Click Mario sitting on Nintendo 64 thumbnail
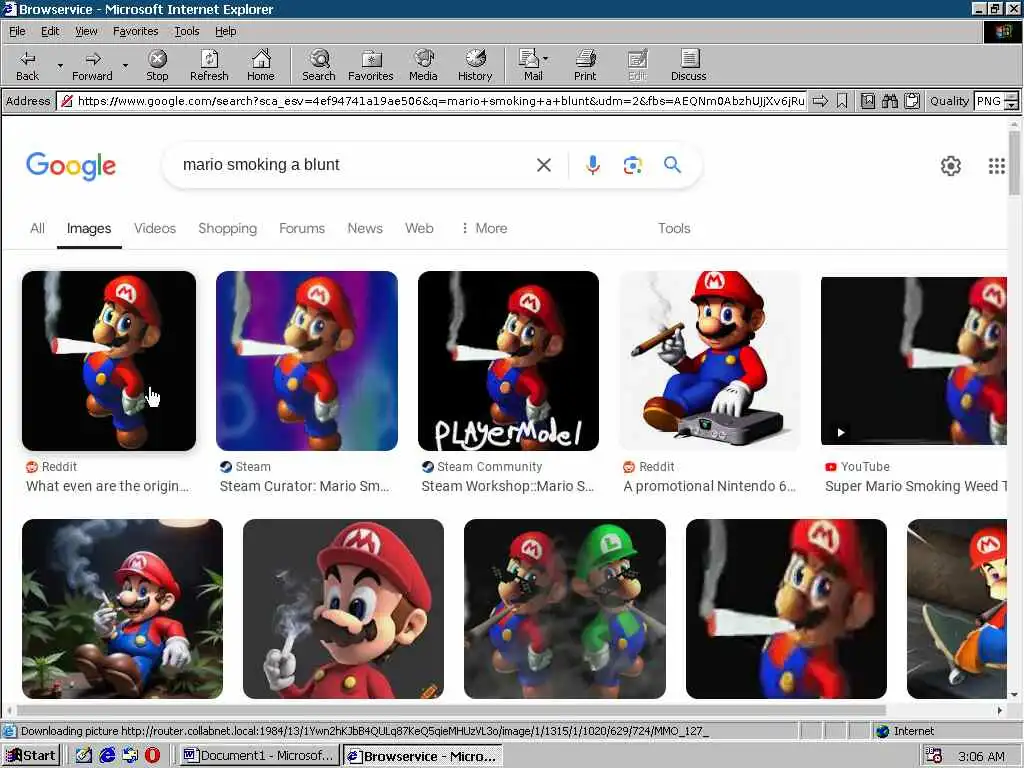The width and height of the screenshot is (1024, 768). coord(710,360)
